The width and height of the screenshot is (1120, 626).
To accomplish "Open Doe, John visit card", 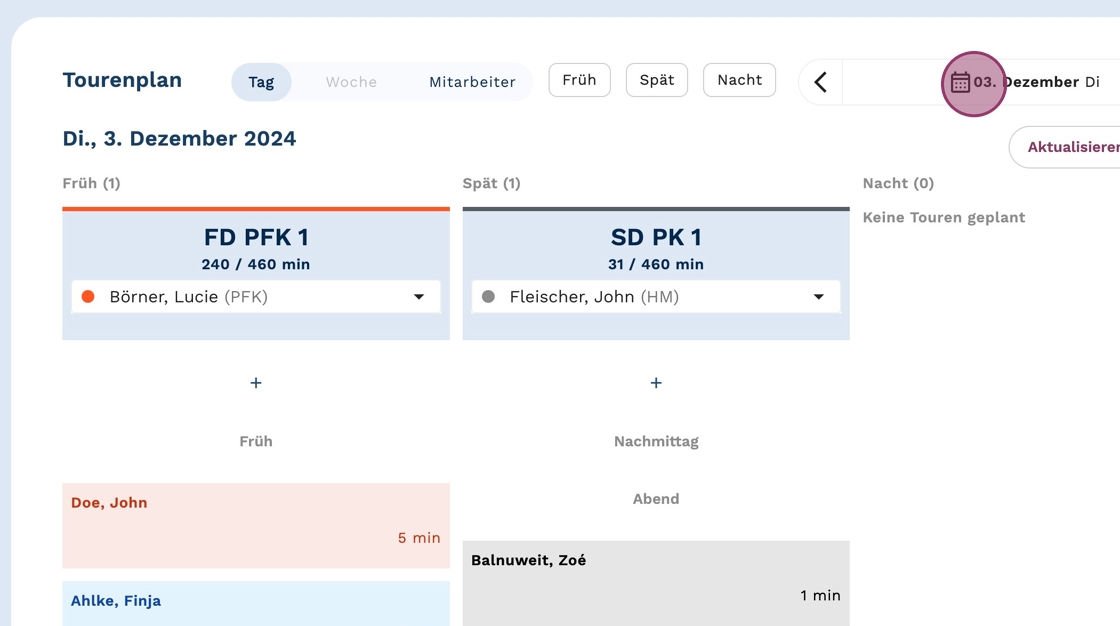I will point(256,525).
